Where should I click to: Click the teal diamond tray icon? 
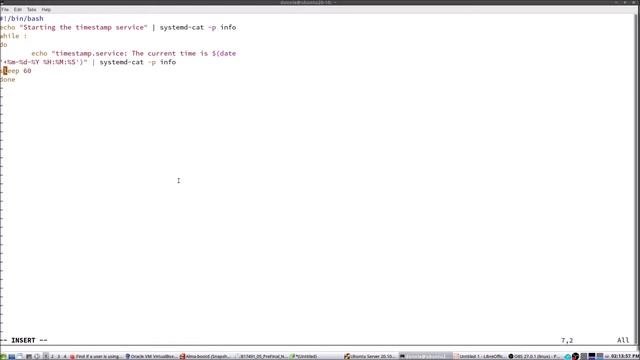pos(567,356)
